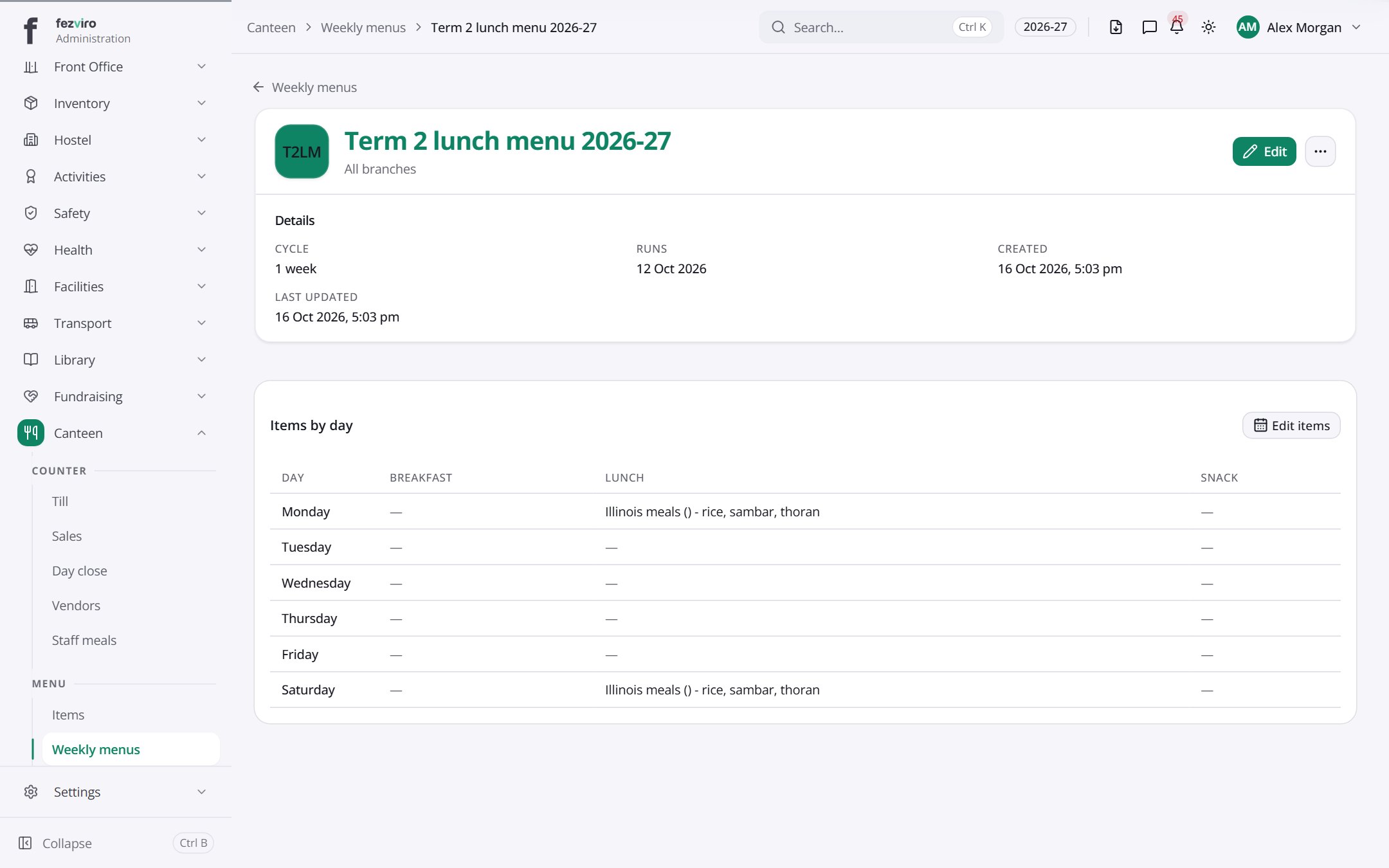Open Day close page
Screen dimensions: 1389x868
point(80,571)
